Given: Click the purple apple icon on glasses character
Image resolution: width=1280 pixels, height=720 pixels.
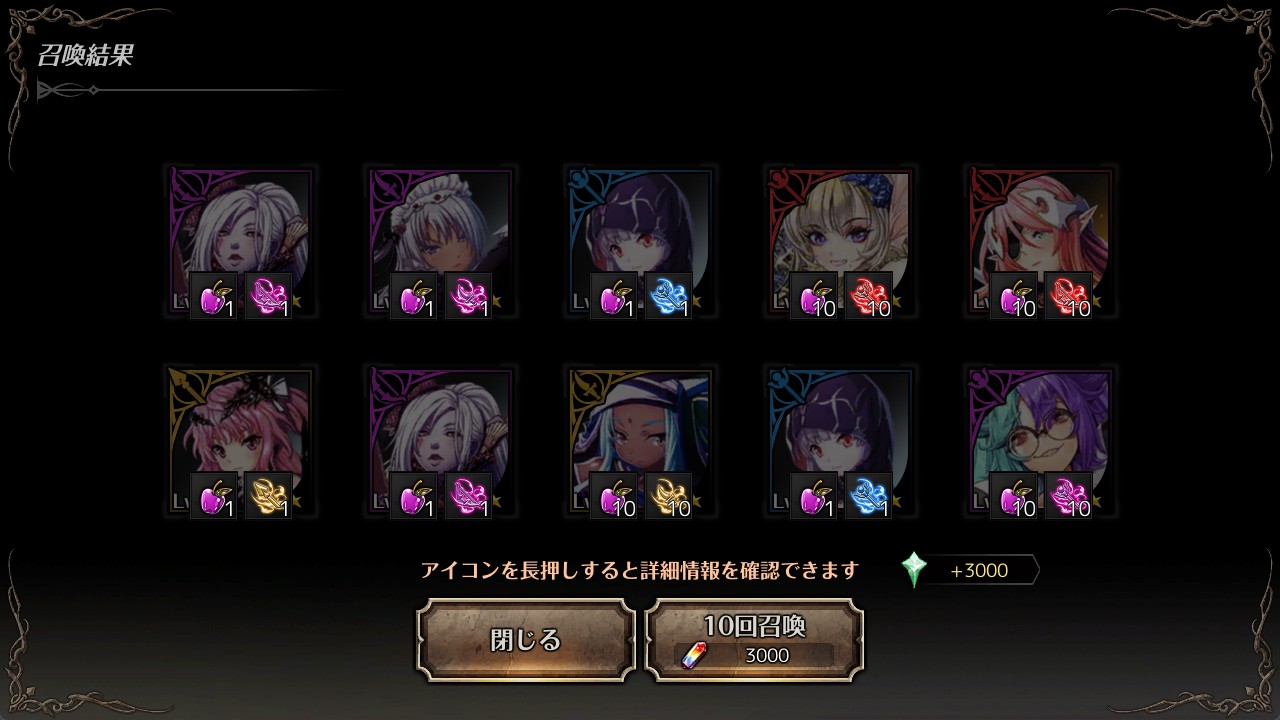Looking at the screenshot, I should (x=1013, y=495).
